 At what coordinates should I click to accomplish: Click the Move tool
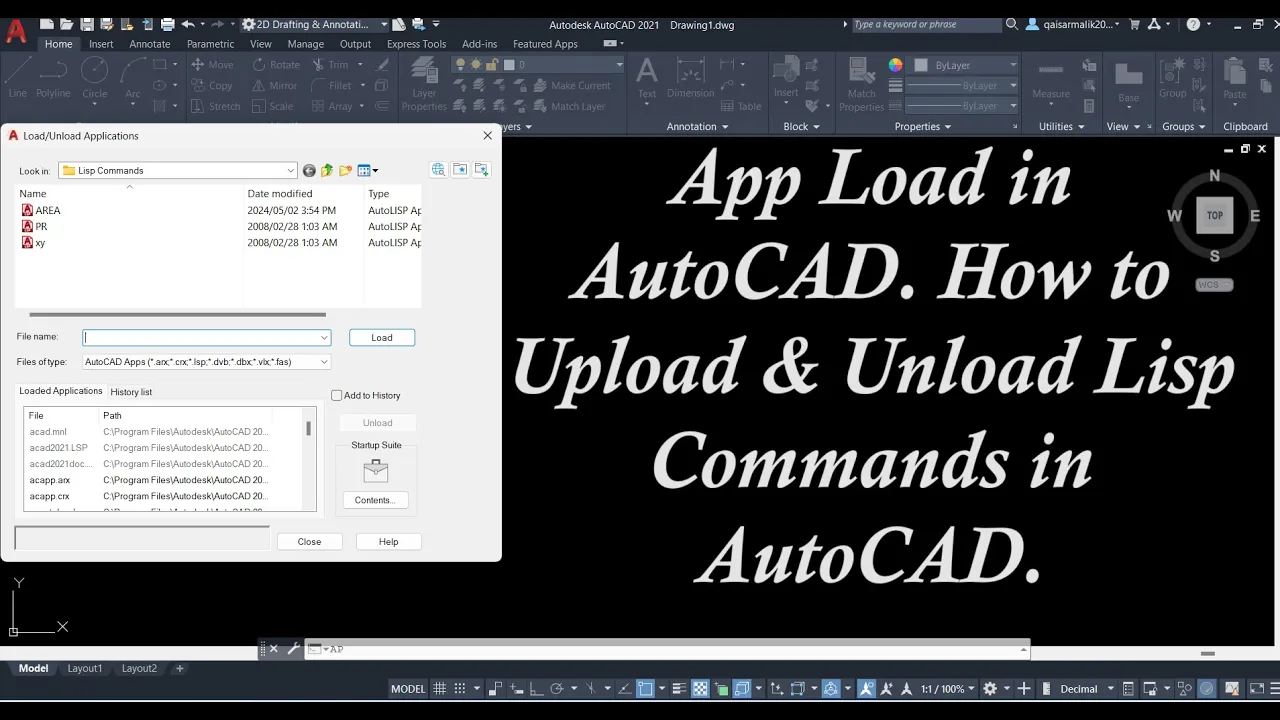212,65
